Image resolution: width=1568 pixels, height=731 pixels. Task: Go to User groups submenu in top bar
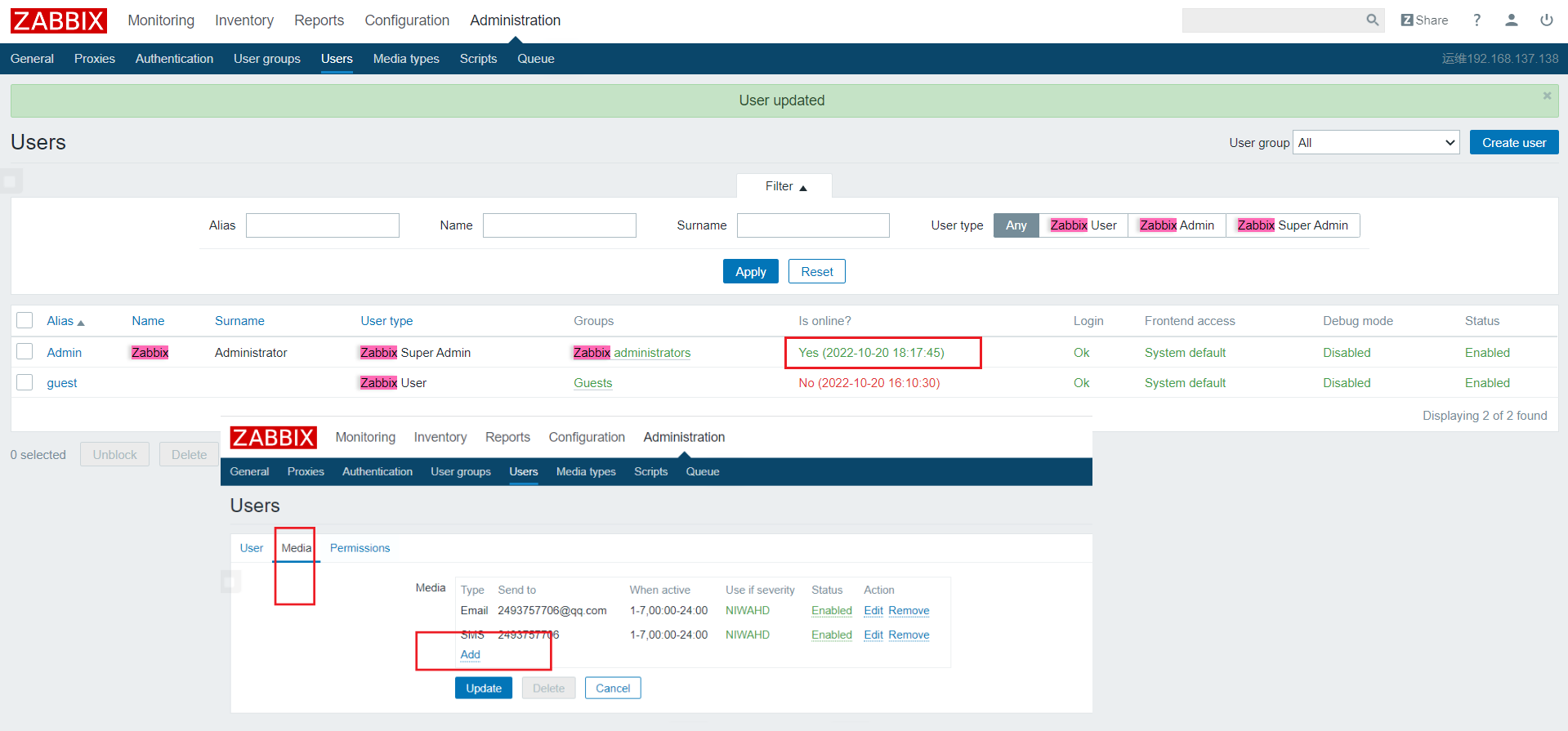267,59
